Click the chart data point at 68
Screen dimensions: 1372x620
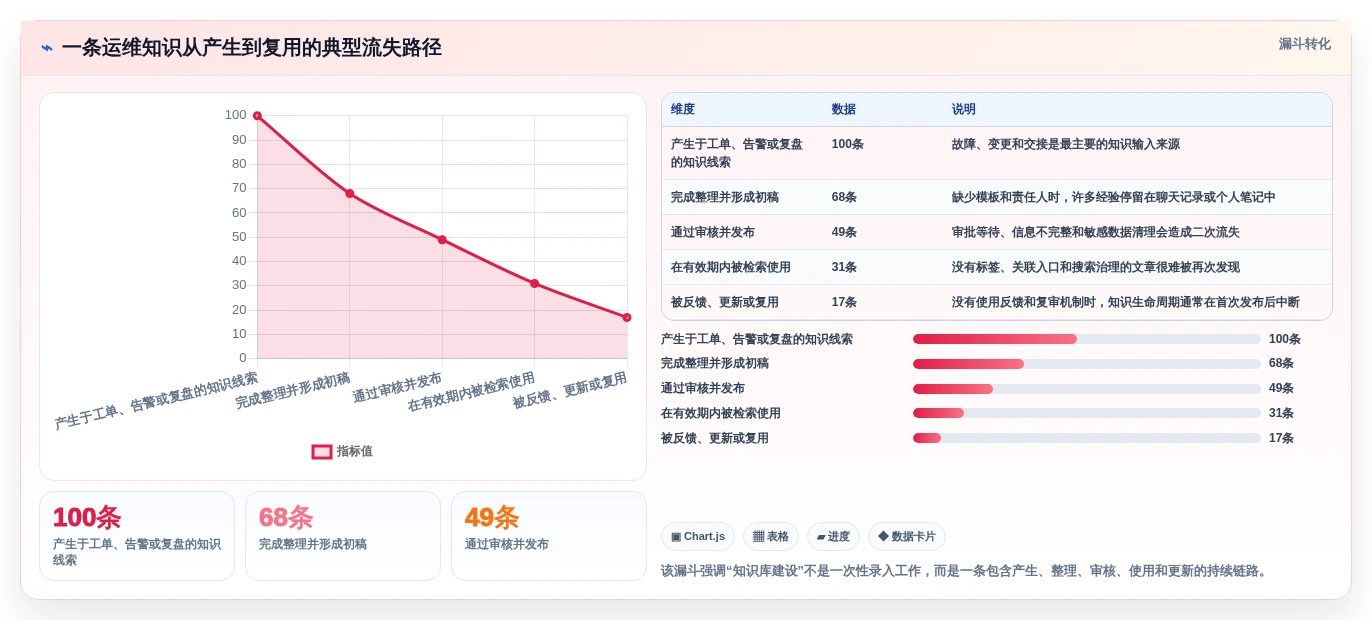click(x=349, y=193)
